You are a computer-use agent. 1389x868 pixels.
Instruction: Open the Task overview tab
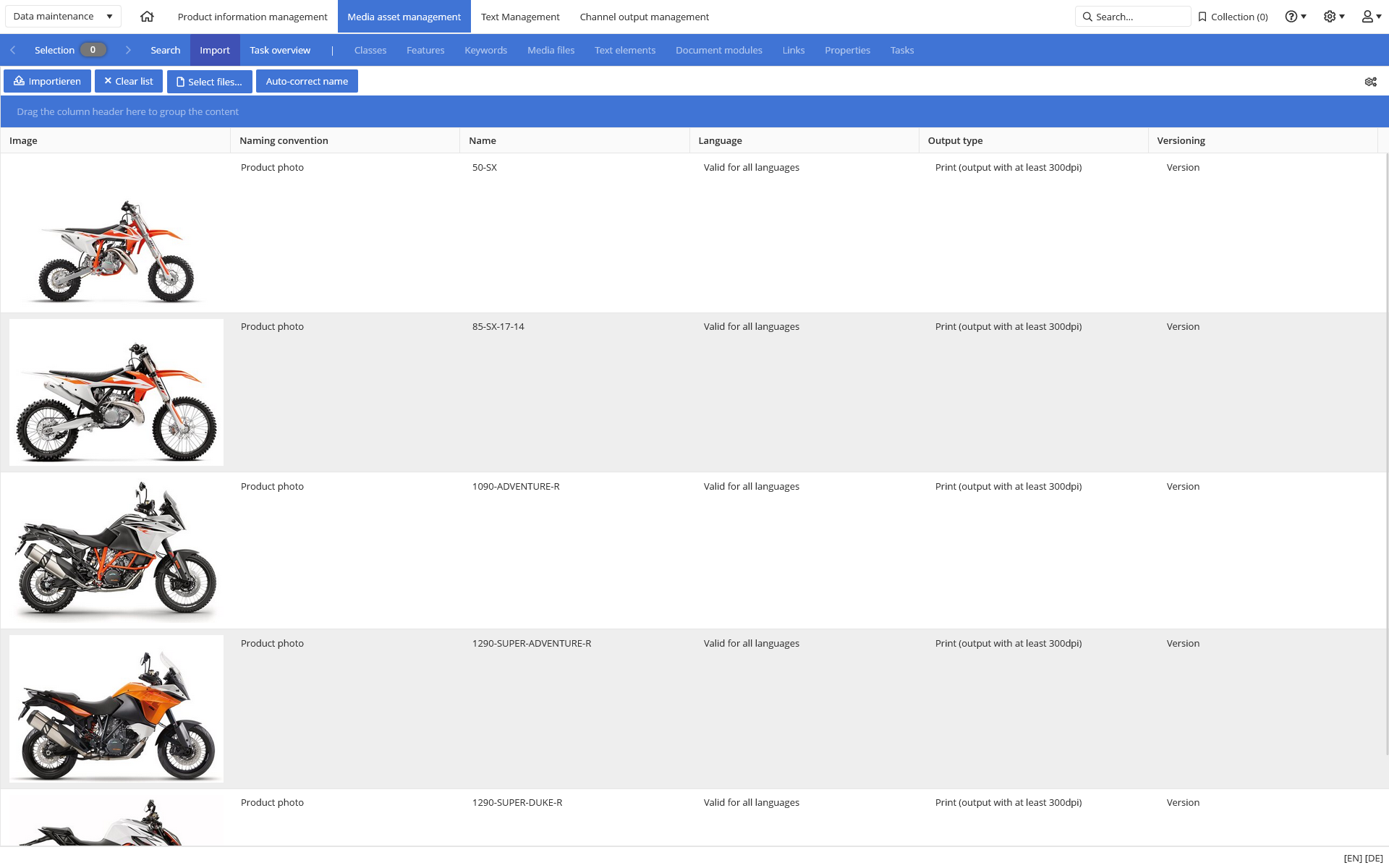pos(280,50)
